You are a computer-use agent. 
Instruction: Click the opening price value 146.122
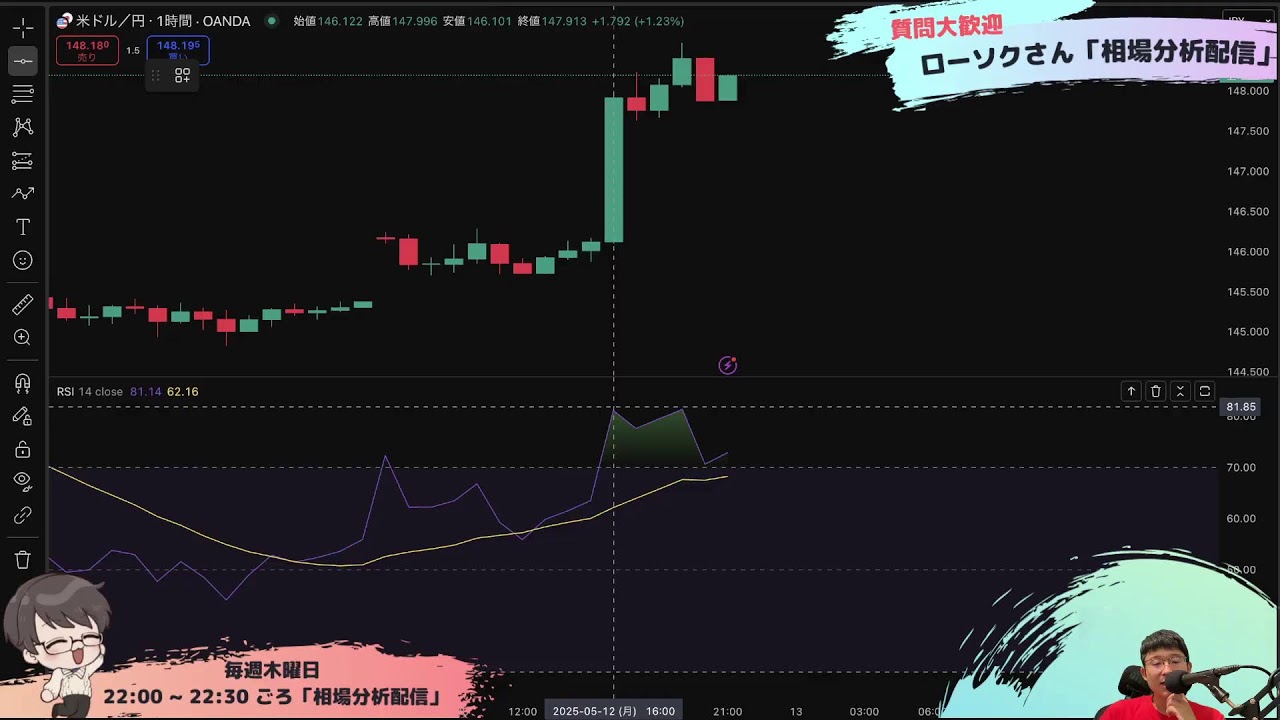click(x=340, y=21)
